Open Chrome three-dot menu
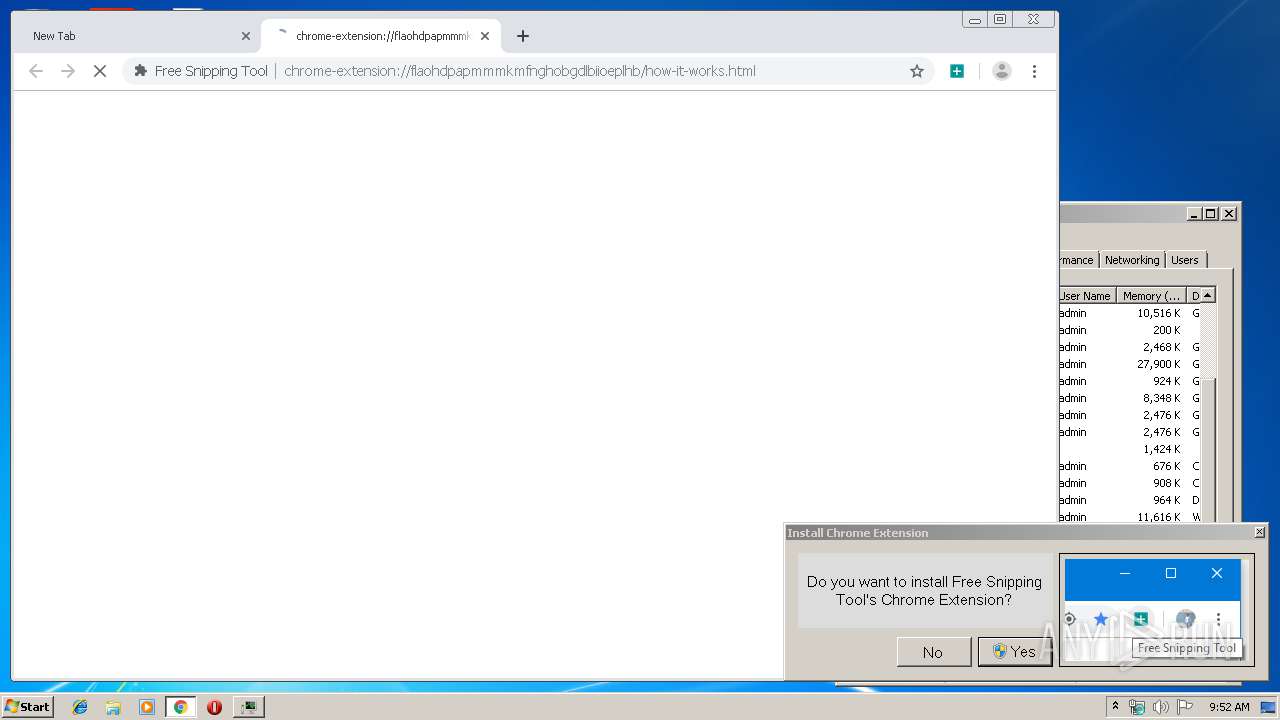Image resolution: width=1280 pixels, height=720 pixels. pos(1034,71)
